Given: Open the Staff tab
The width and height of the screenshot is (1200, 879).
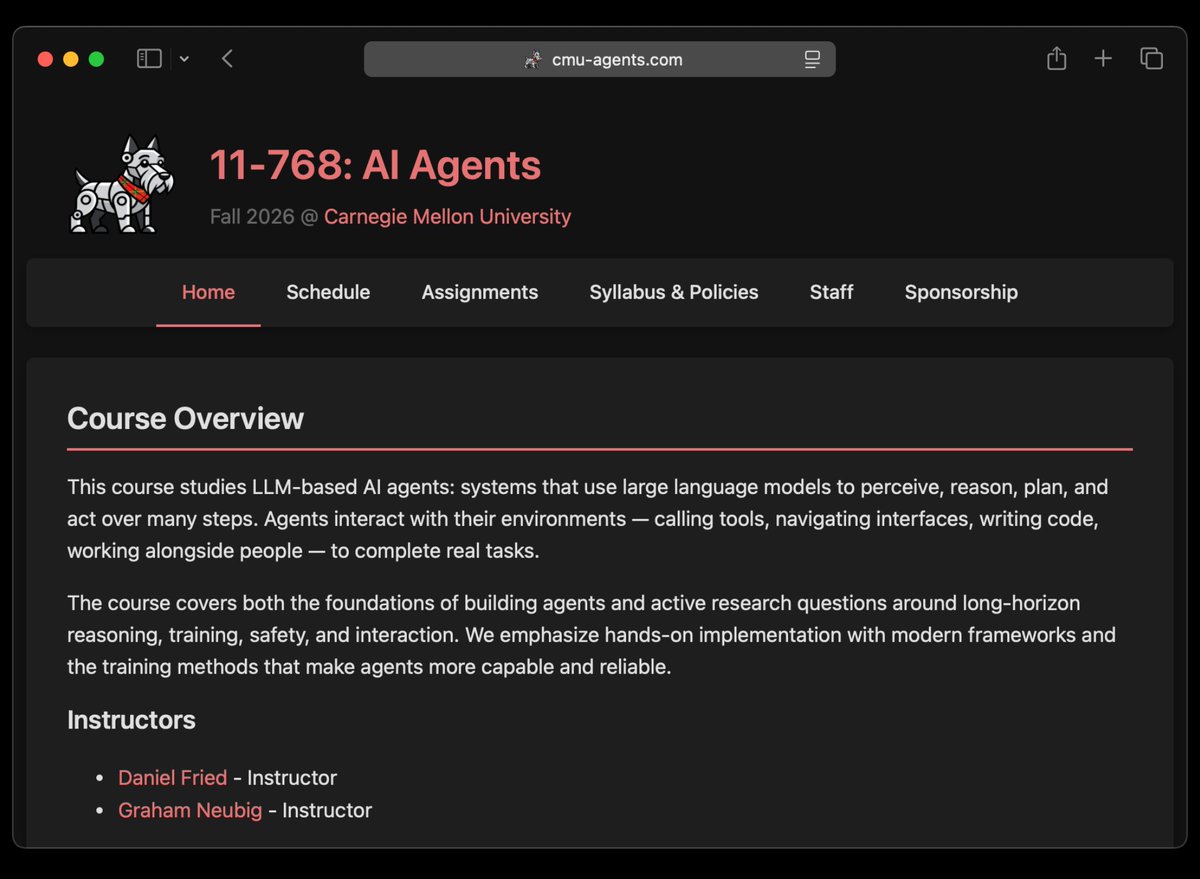Looking at the screenshot, I should 832,292.
